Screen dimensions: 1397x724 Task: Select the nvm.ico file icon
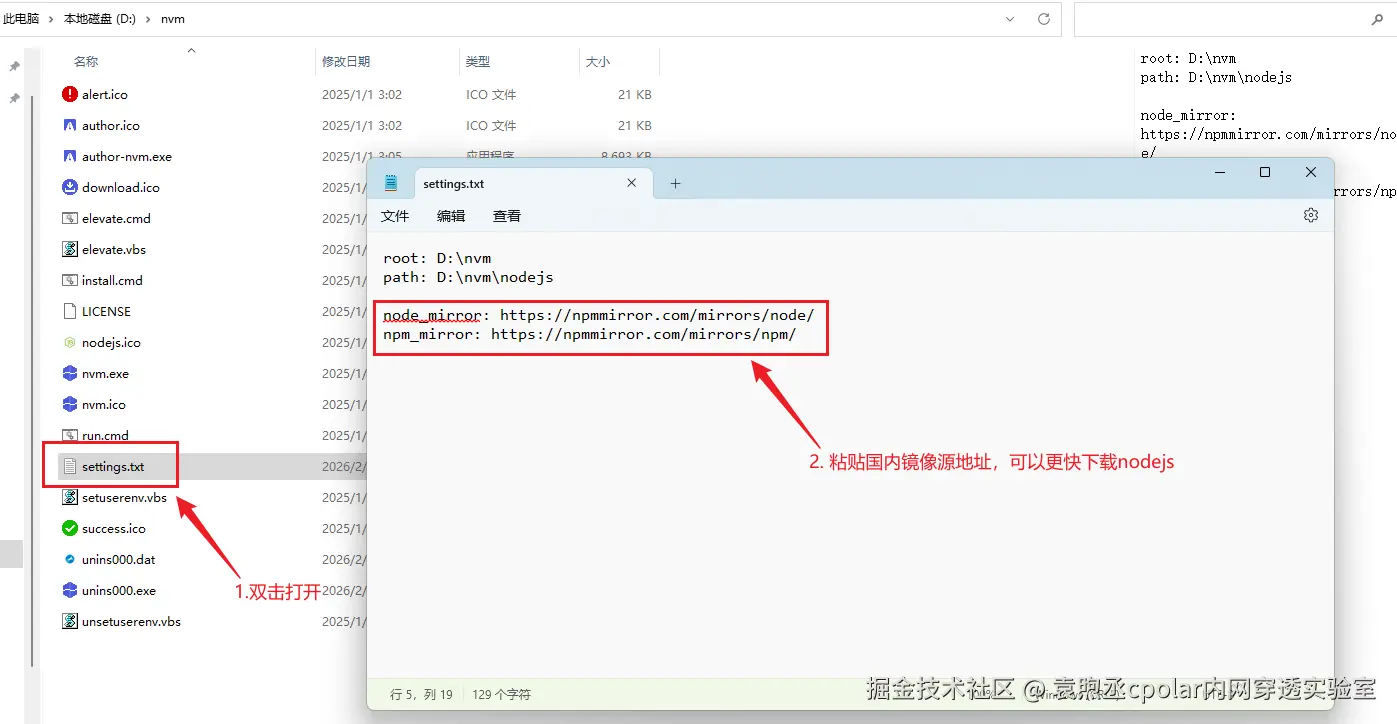69,404
